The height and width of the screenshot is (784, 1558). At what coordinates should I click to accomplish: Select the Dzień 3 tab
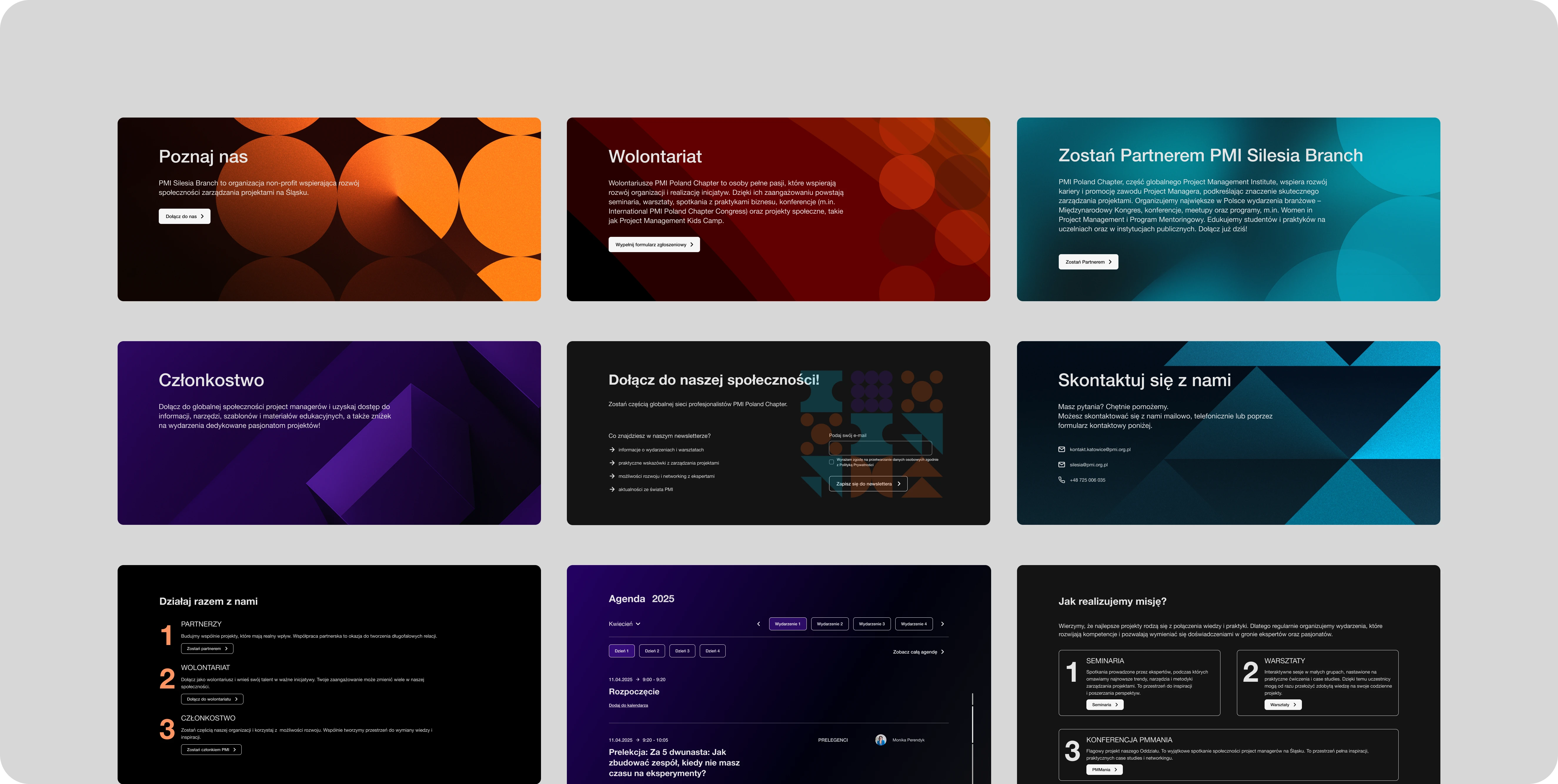click(682, 651)
